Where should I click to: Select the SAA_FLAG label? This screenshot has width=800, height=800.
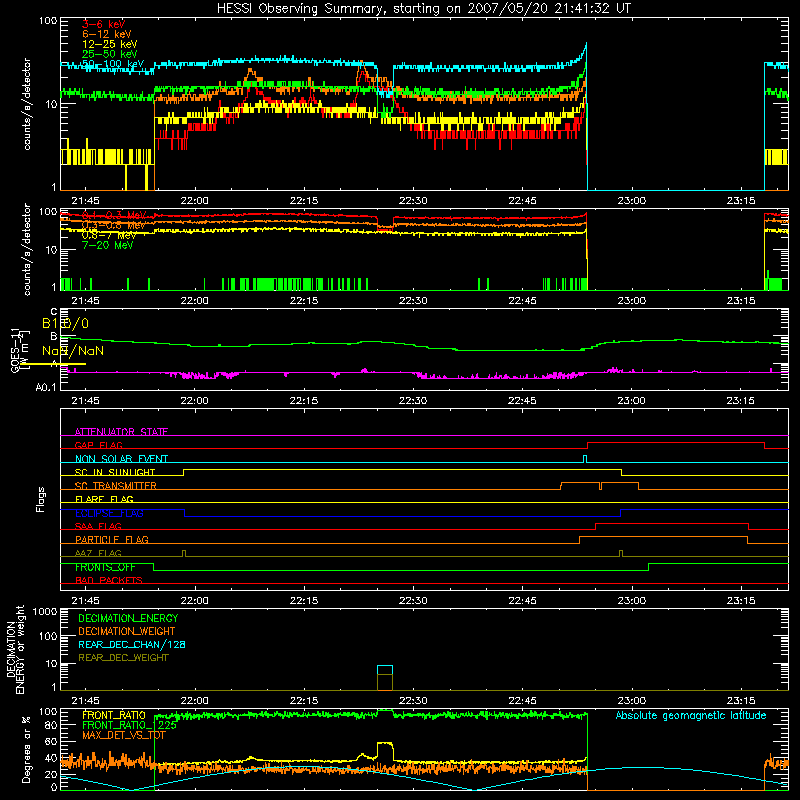point(98,526)
